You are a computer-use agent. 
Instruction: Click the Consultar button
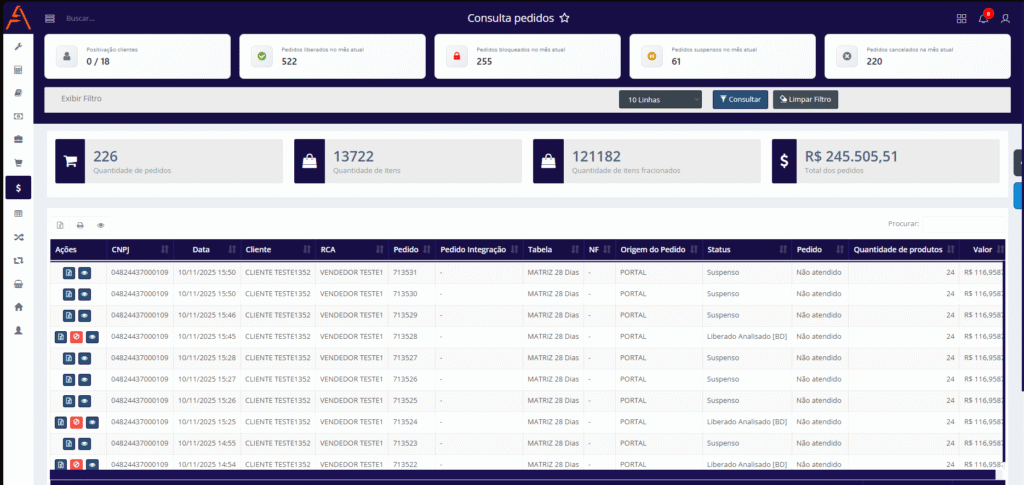point(739,100)
